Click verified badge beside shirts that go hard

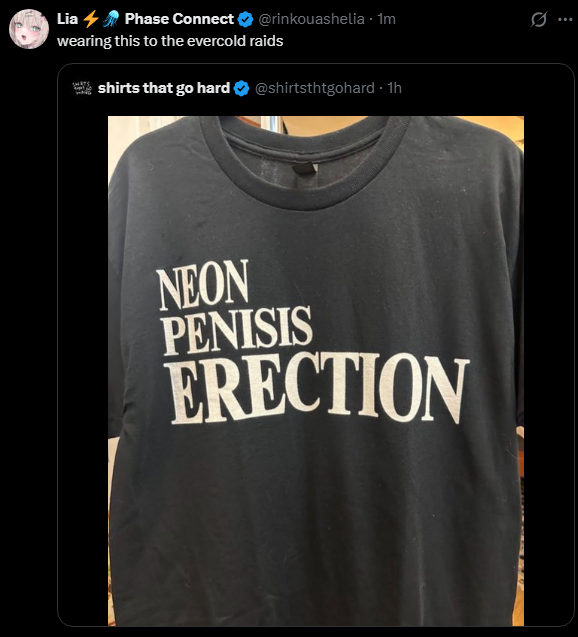point(242,88)
